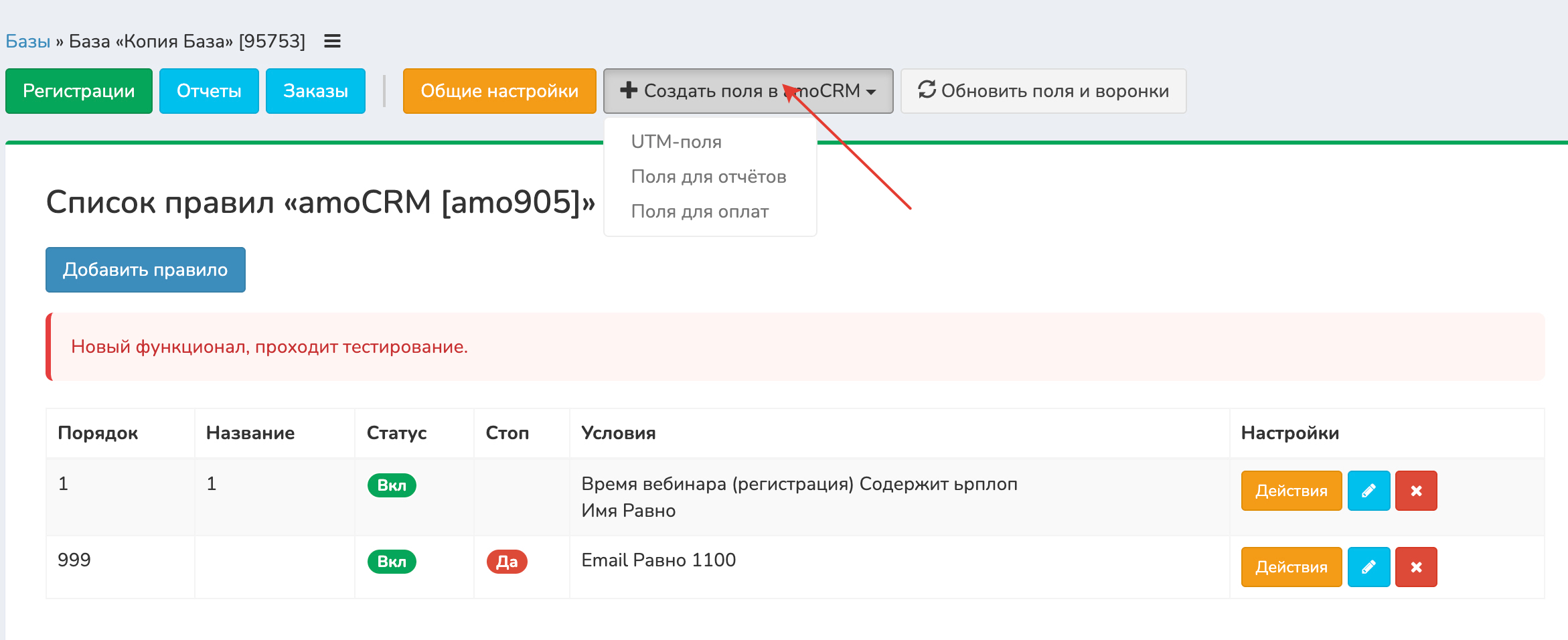Toggle the Да stop badge for rule 999
1568x640 pixels.
[507, 562]
